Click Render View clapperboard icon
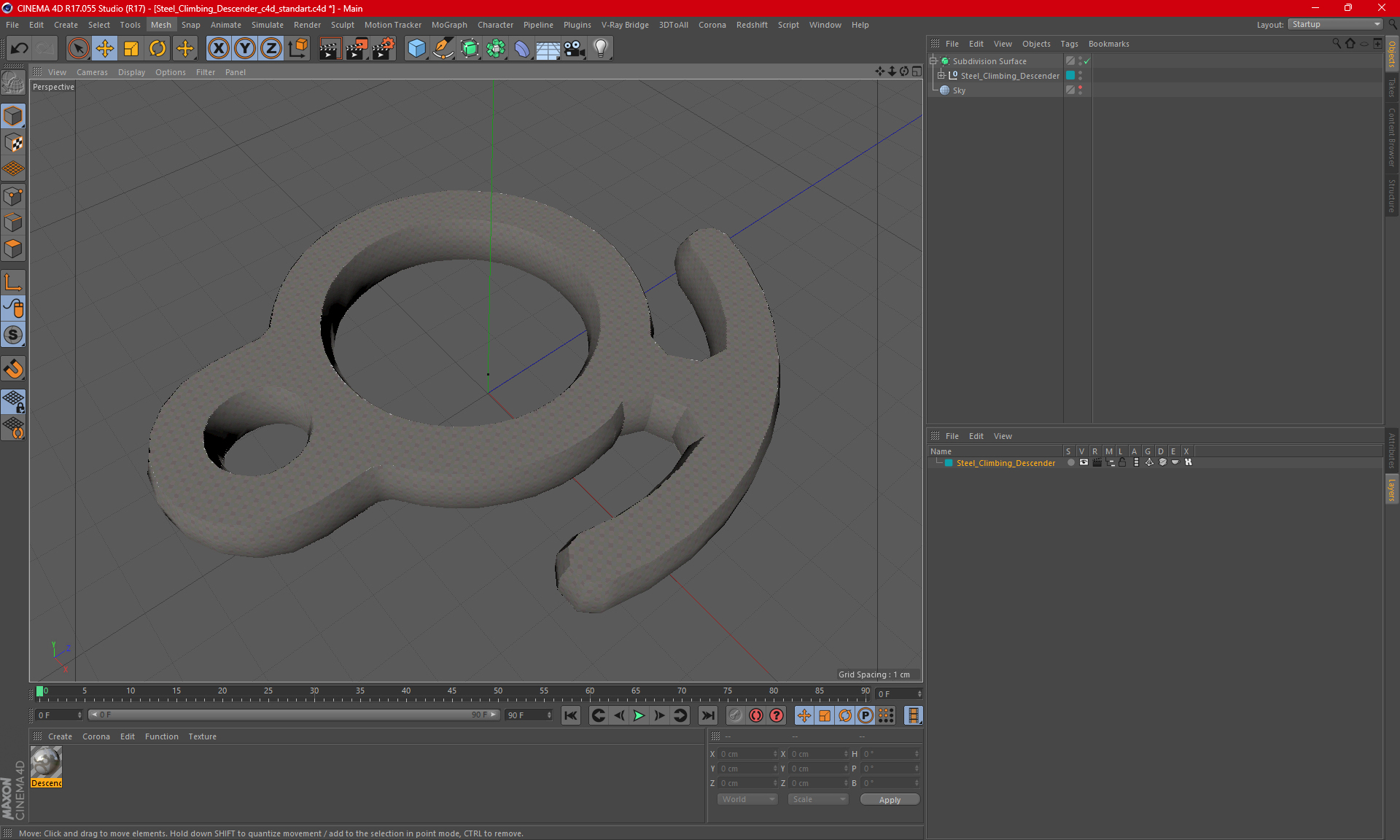 coord(330,49)
